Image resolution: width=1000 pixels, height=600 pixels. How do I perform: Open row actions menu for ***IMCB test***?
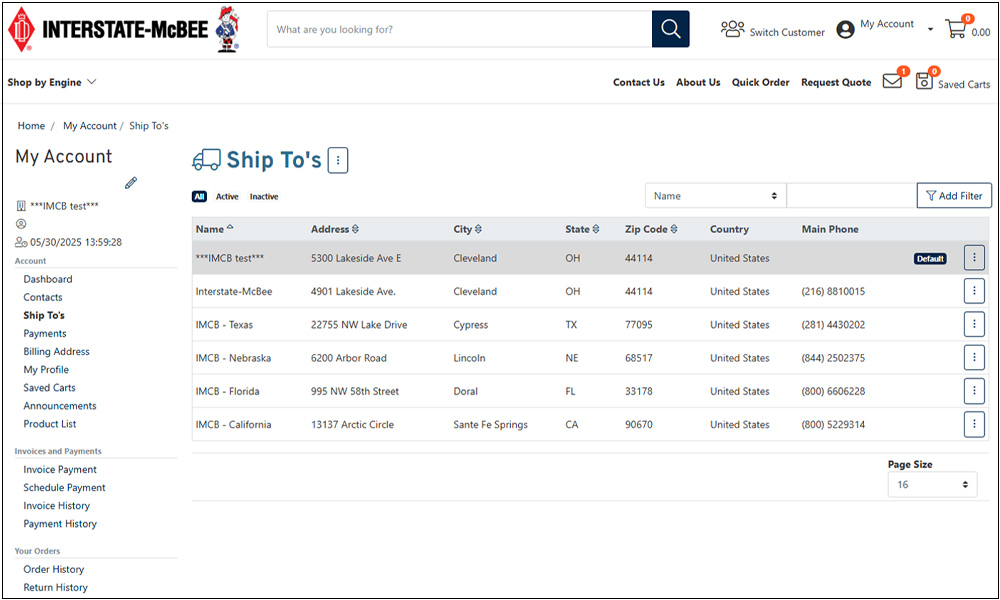(974, 258)
